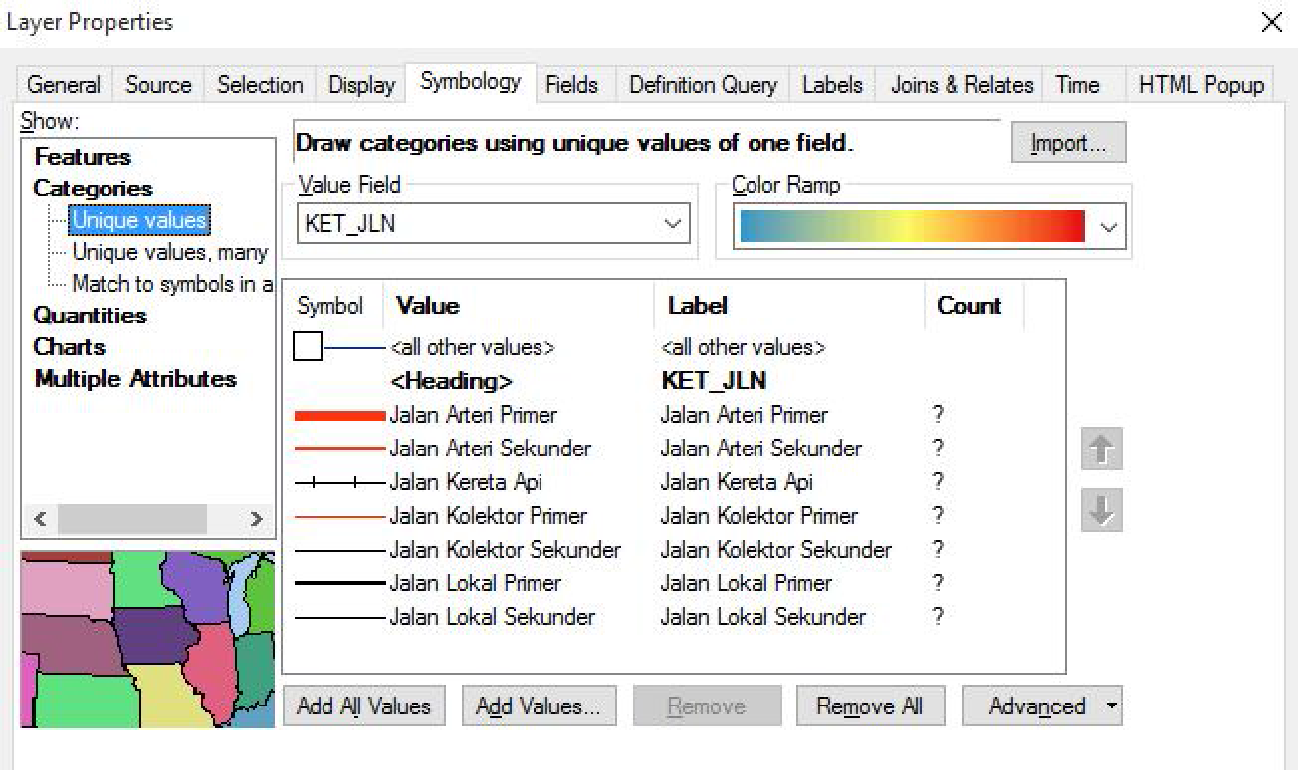1298x770 pixels.
Task: Open the Labels tab
Action: coord(832,85)
